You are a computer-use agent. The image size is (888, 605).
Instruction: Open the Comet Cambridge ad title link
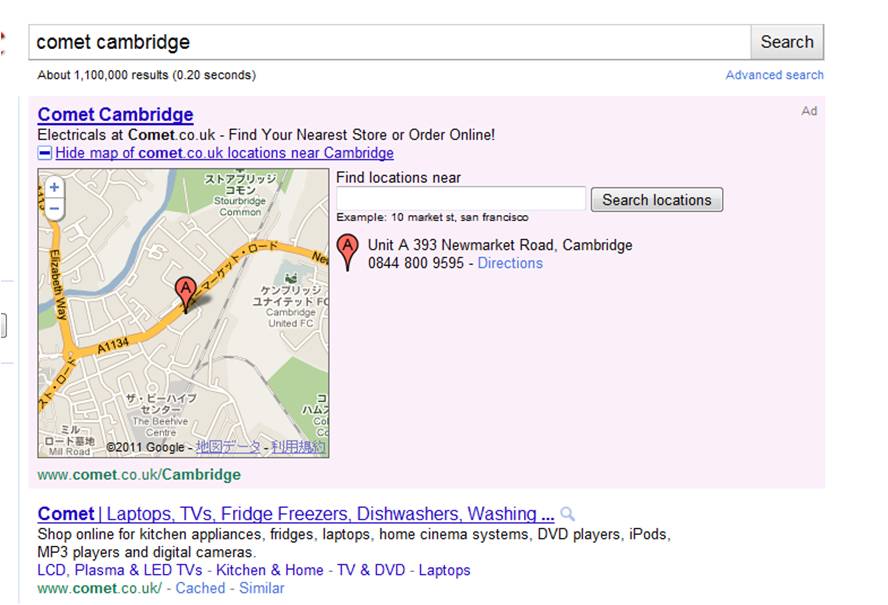point(116,114)
